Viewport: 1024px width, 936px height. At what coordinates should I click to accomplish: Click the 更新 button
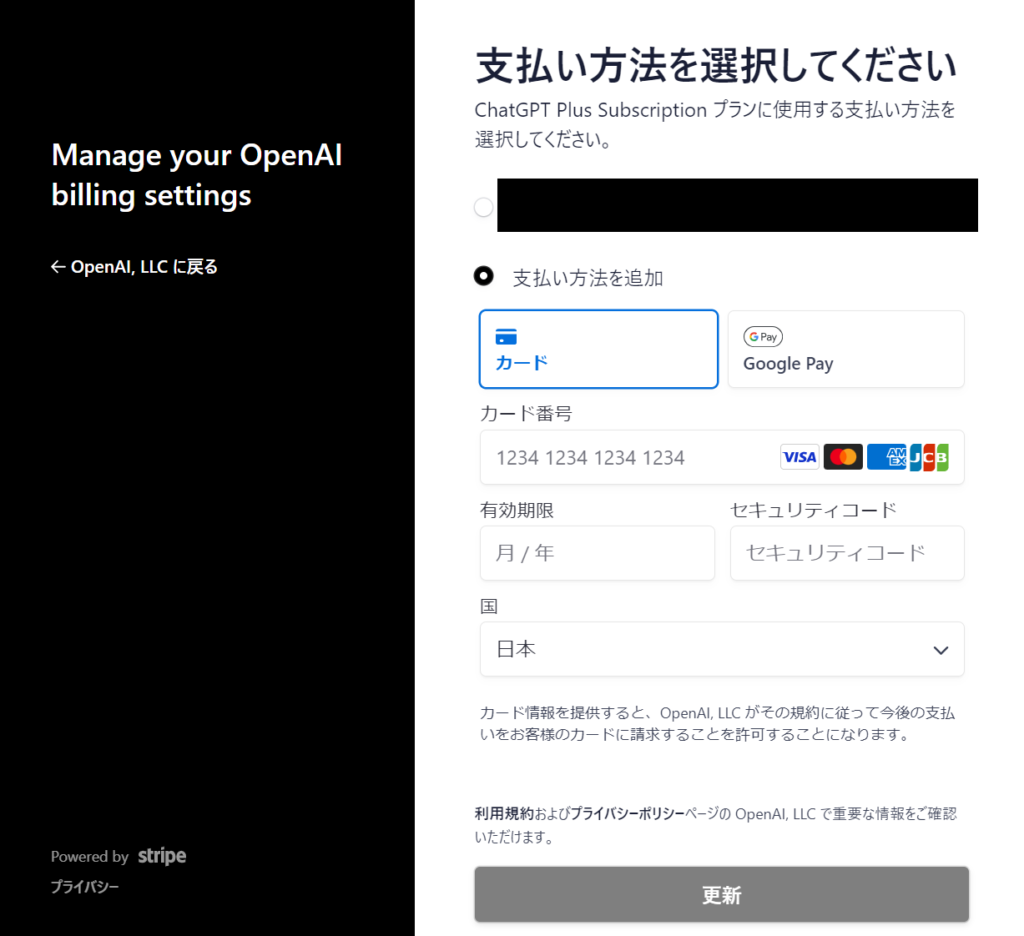[x=722, y=893]
